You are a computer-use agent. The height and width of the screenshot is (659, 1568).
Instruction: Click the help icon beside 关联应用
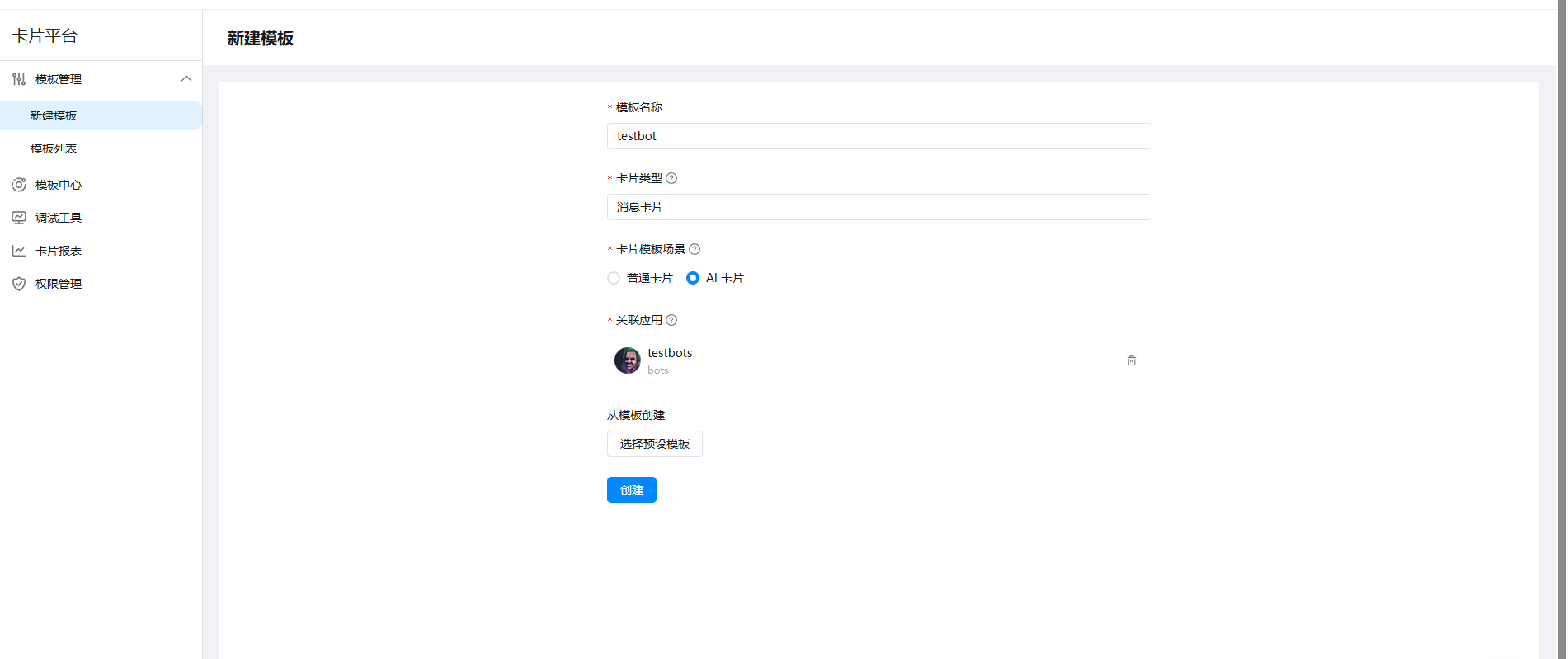[x=671, y=320]
